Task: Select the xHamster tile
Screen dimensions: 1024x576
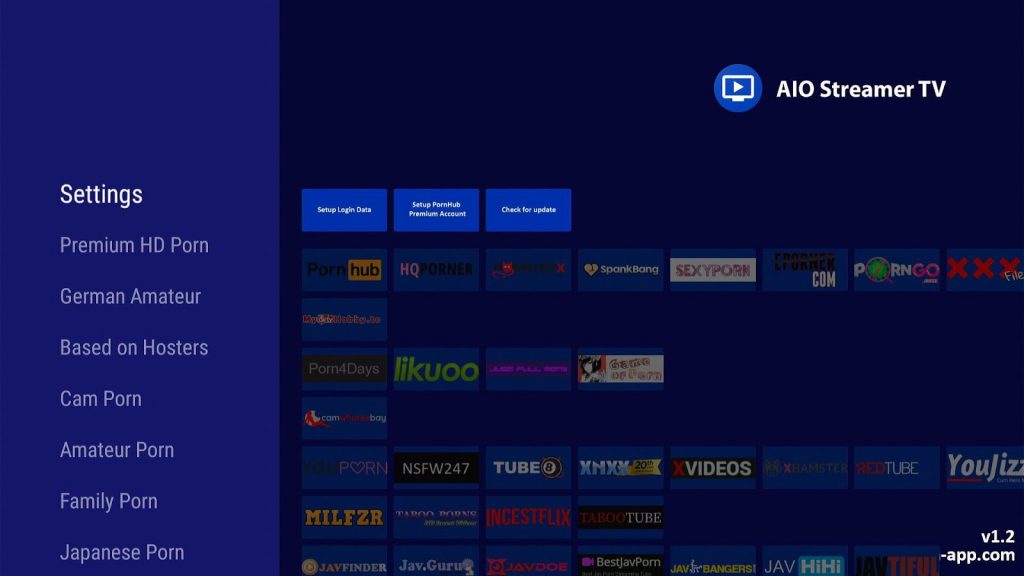Action: click(805, 468)
